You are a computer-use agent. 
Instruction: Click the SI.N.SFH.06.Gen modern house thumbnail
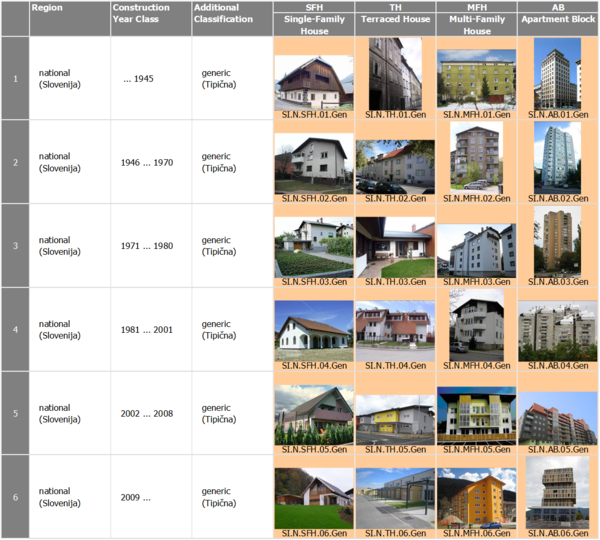[313, 499]
